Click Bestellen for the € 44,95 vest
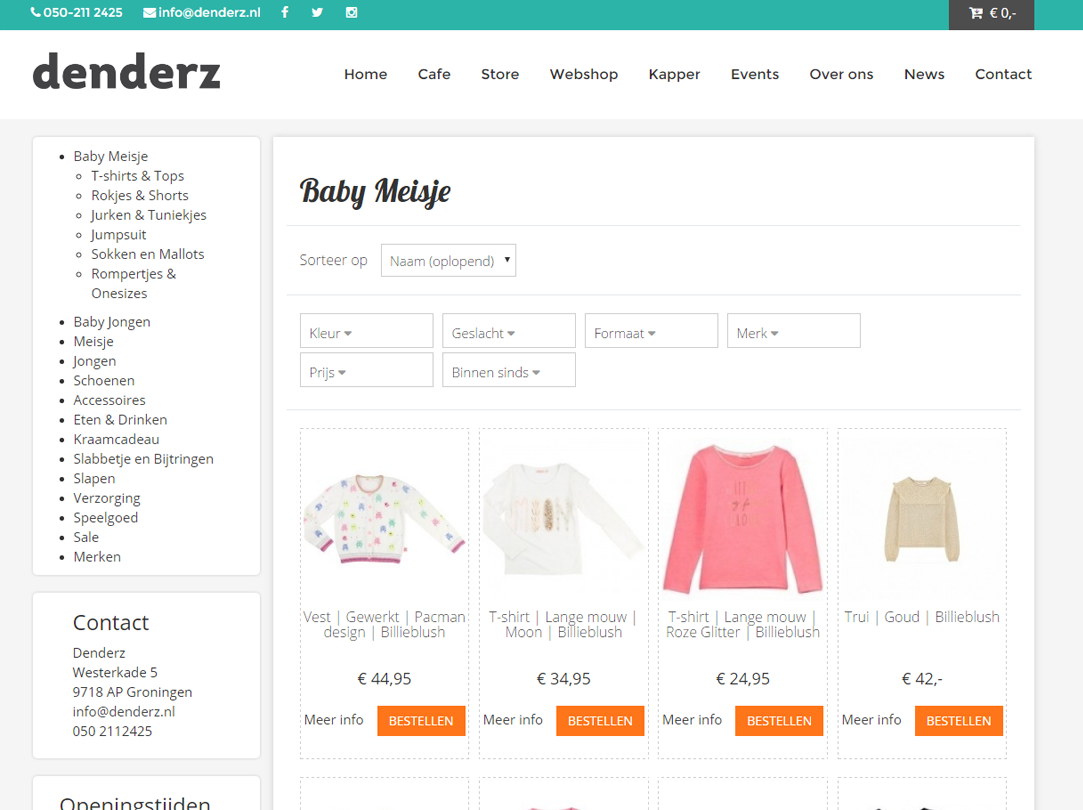The width and height of the screenshot is (1083, 810). tap(421, 720)
